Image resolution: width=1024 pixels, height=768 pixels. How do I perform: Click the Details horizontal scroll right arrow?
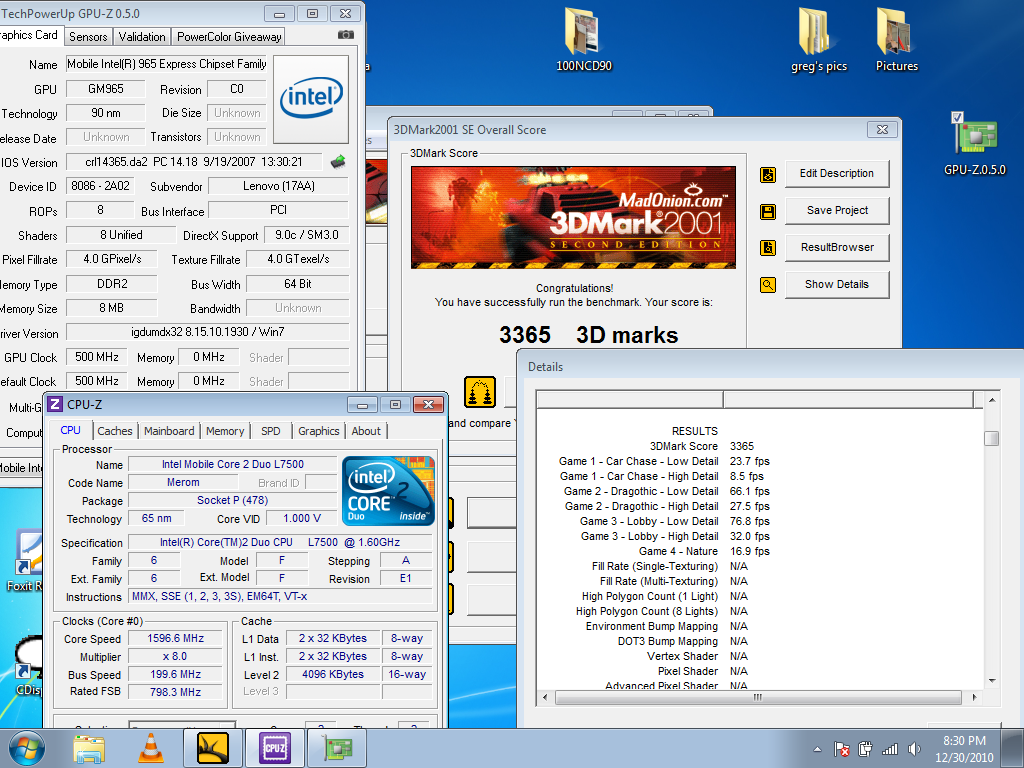[x=974, y=697]
